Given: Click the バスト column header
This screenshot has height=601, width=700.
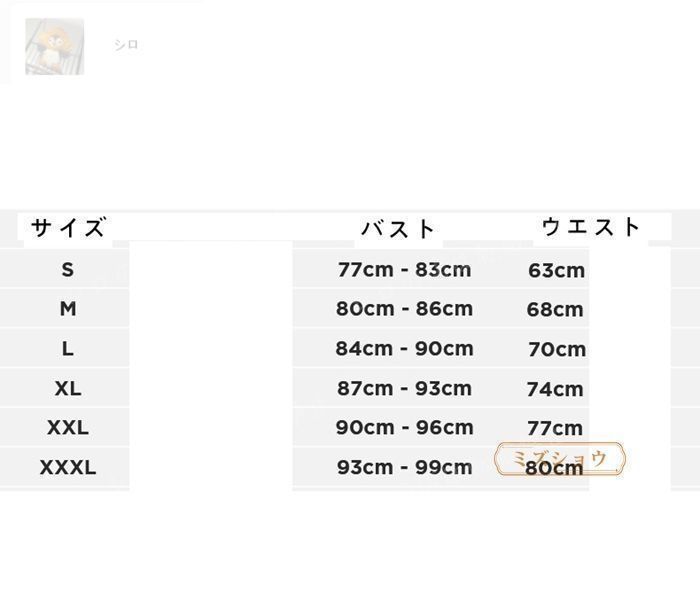Looking at the screenshot, I should 398,230.
